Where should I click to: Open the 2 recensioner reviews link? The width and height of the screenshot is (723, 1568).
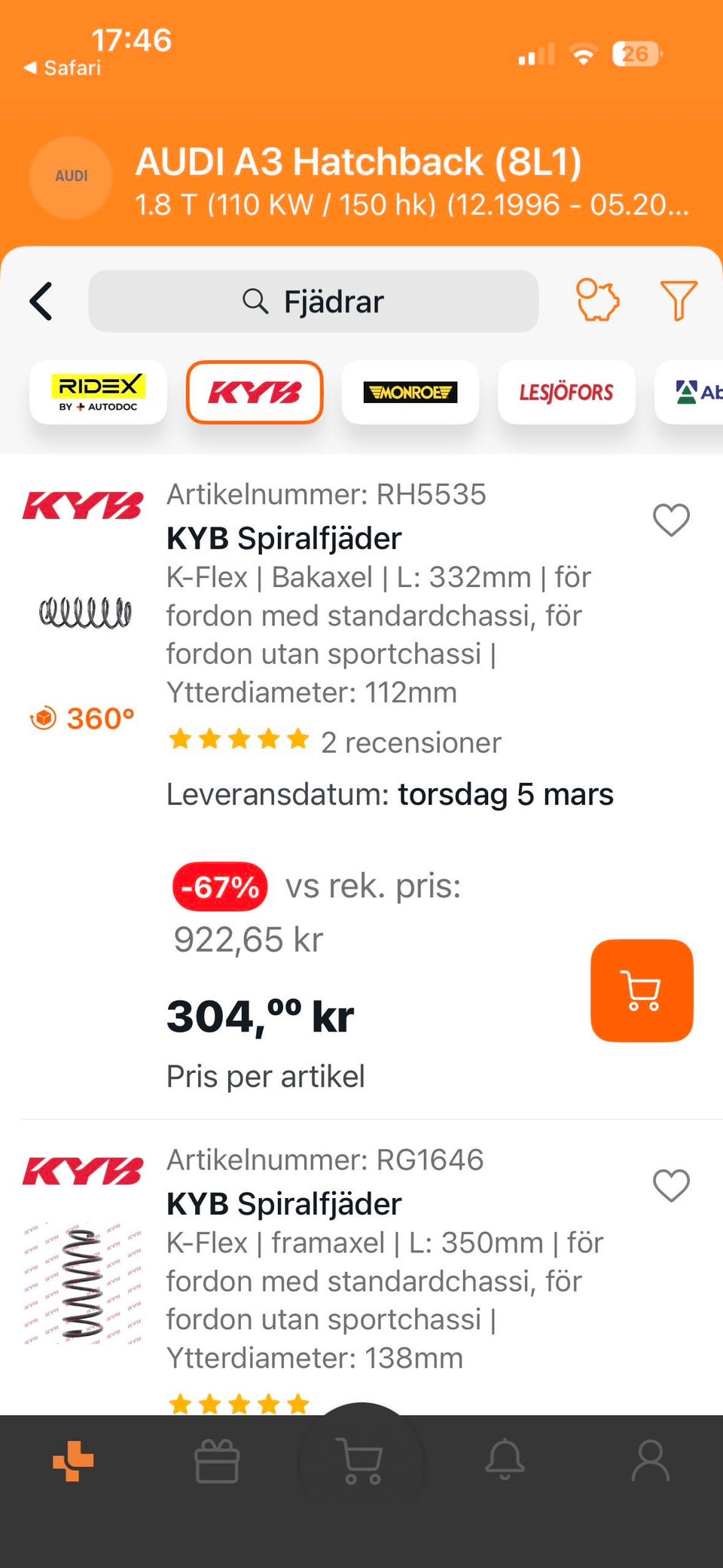pos(410,743)
